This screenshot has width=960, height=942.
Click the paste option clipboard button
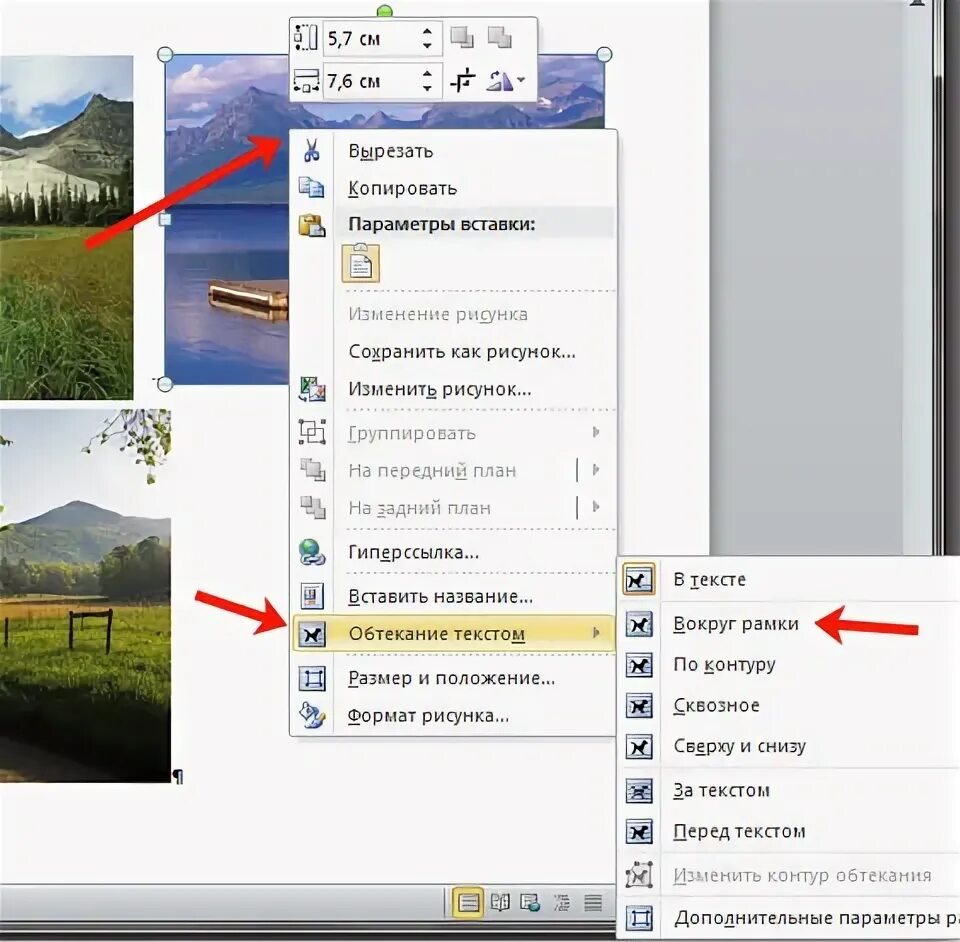point(361,263)
